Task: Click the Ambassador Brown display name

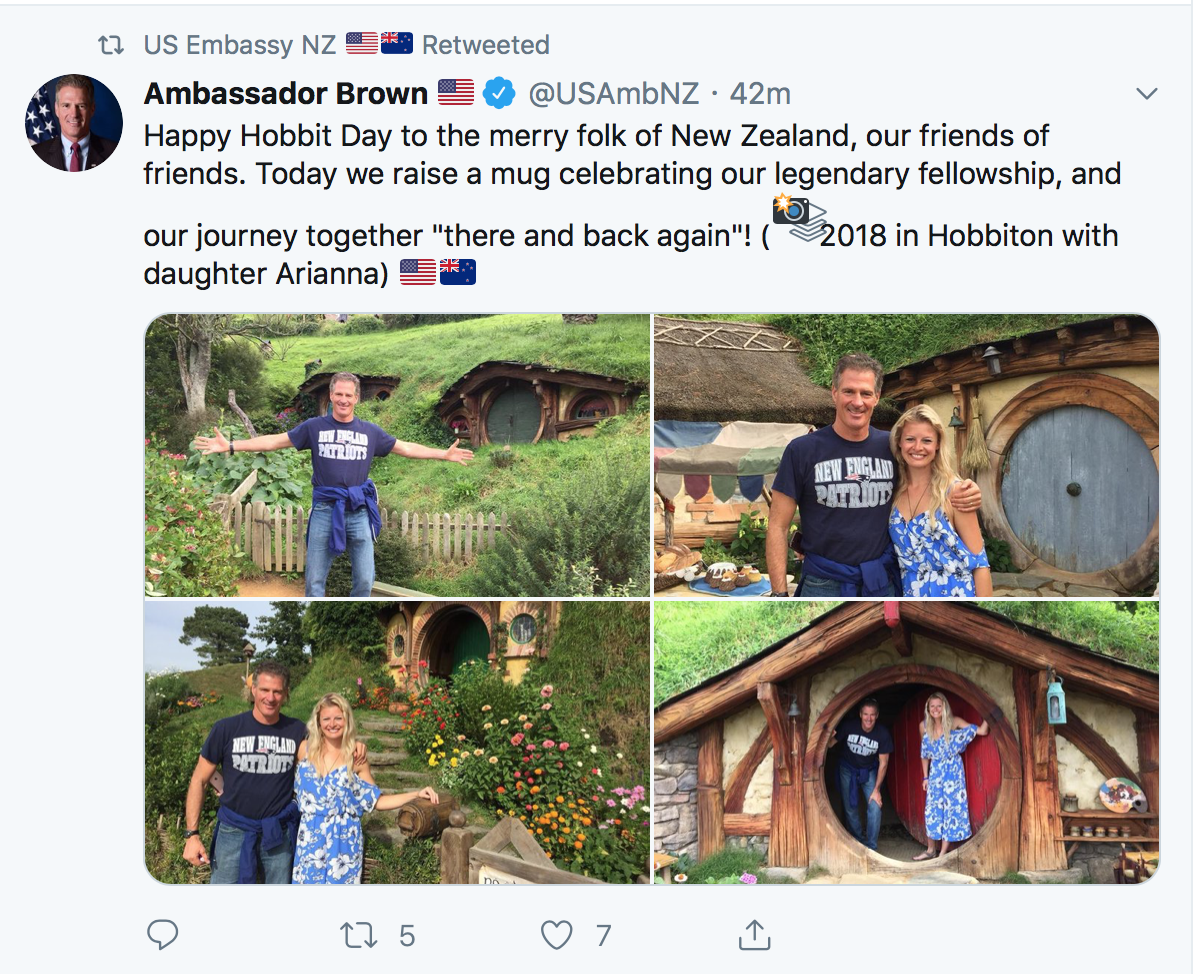Action: click(x=286, y=94)
